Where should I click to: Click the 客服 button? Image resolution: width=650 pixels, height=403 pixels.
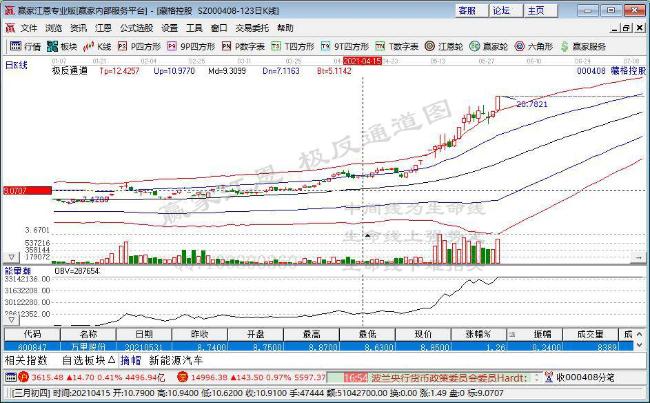click(x=471, y=10)
